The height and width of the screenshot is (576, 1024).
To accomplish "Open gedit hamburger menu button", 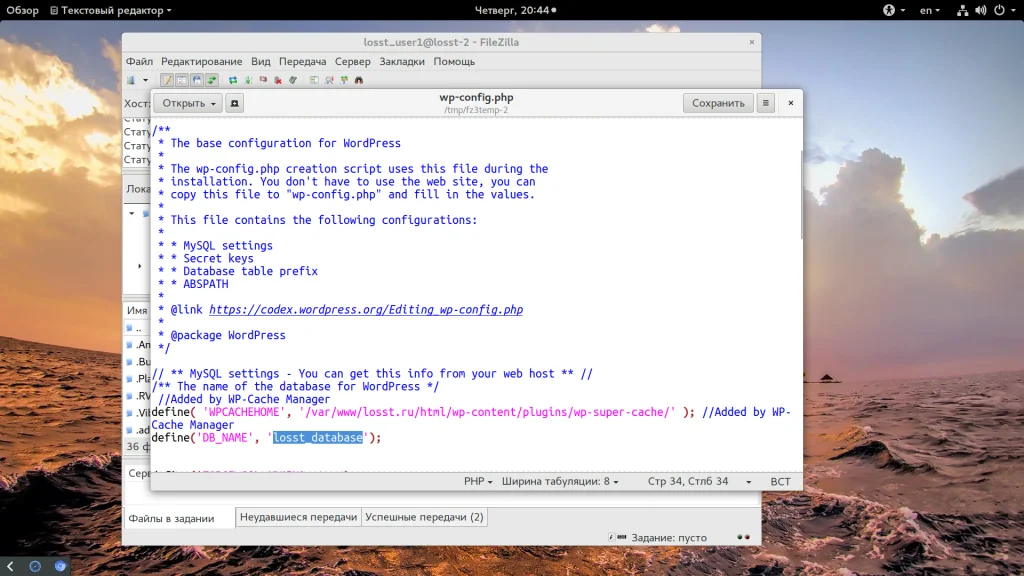I will [x=765, y=103].
